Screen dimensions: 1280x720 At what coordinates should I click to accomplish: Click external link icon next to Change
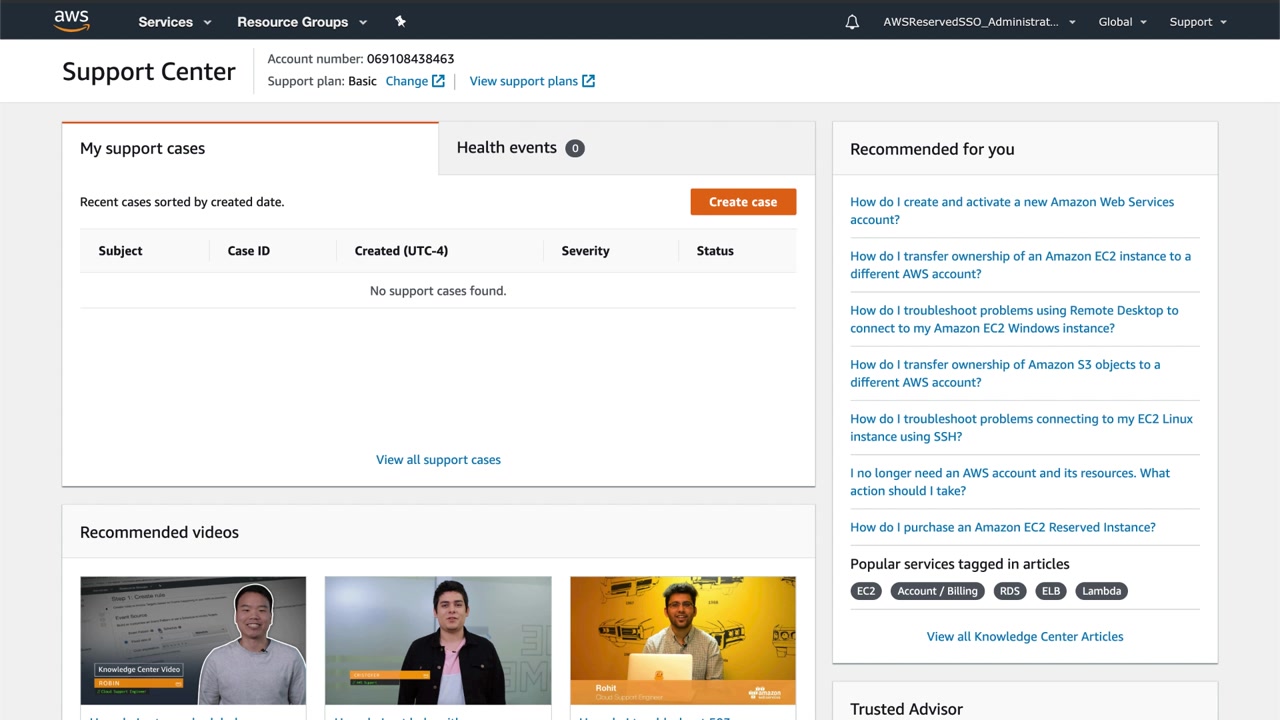438,81
